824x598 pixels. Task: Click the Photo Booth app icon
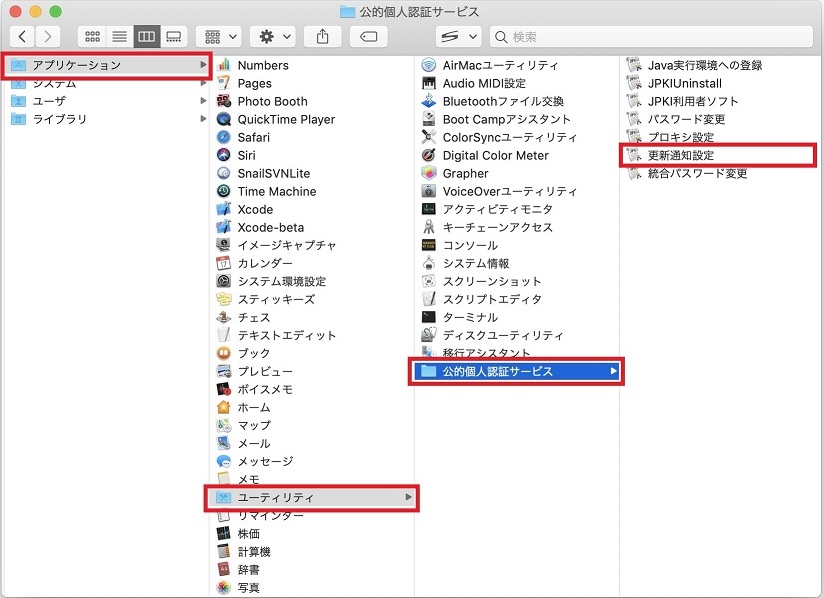tap(223, 101)
